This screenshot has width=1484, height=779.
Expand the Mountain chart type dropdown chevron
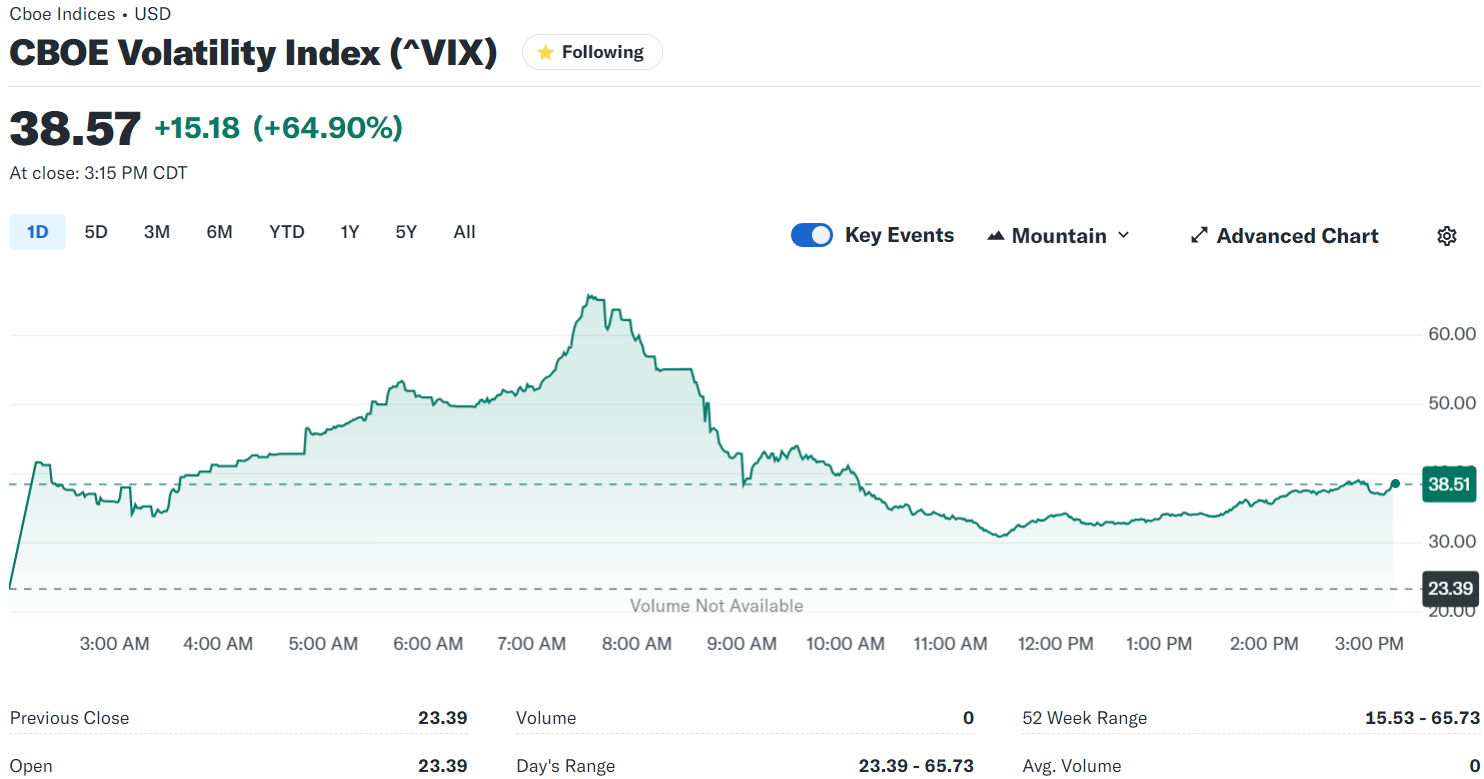pyautogui.click(x=1123, y=235)
